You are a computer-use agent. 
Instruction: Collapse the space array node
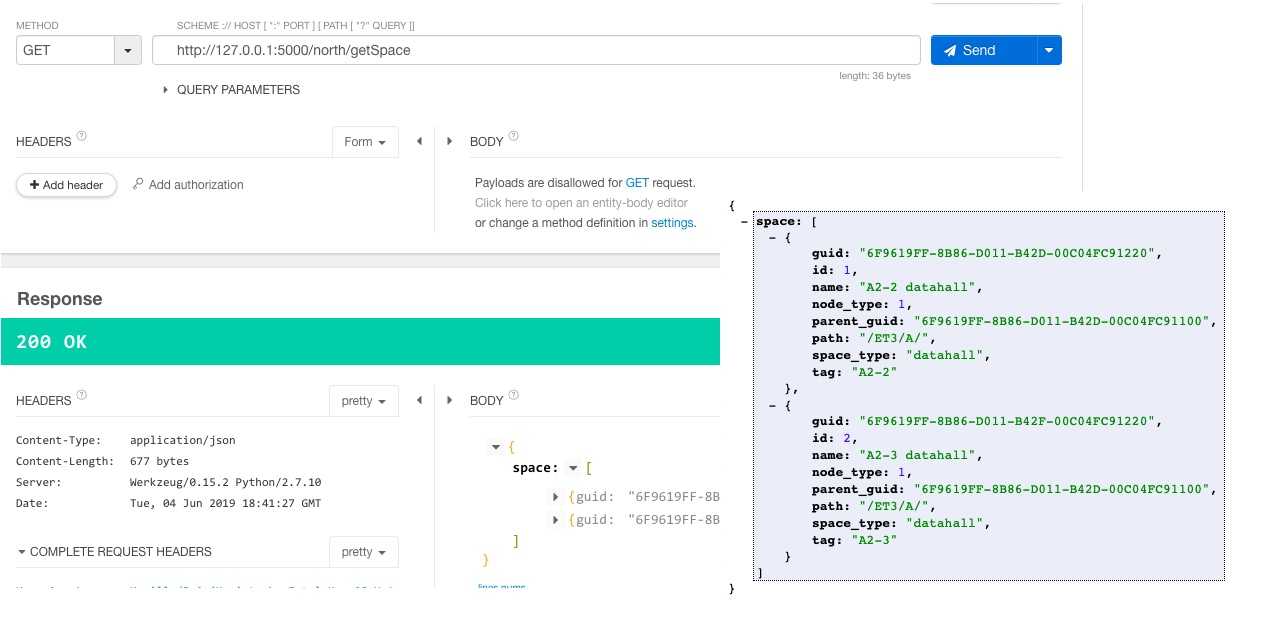(573, 468)
